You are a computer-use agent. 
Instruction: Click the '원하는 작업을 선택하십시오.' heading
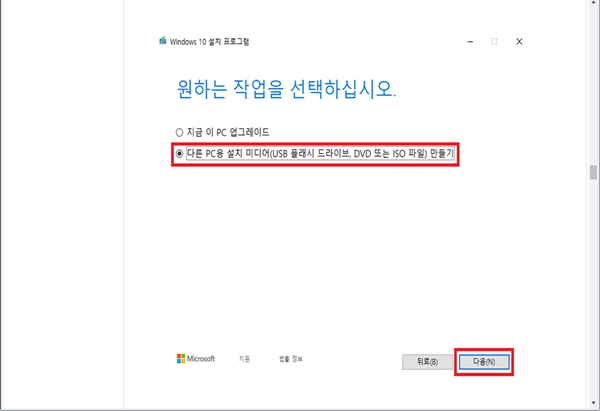coord(286,89)
